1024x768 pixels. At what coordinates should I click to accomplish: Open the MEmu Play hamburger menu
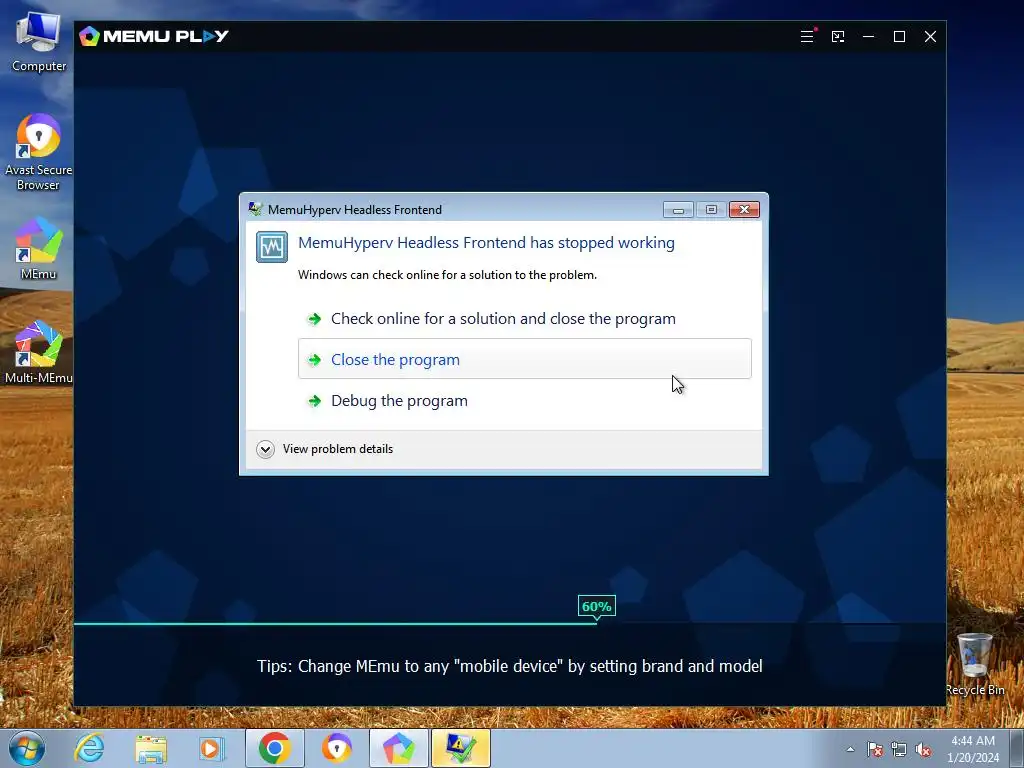tap(807, 37)
